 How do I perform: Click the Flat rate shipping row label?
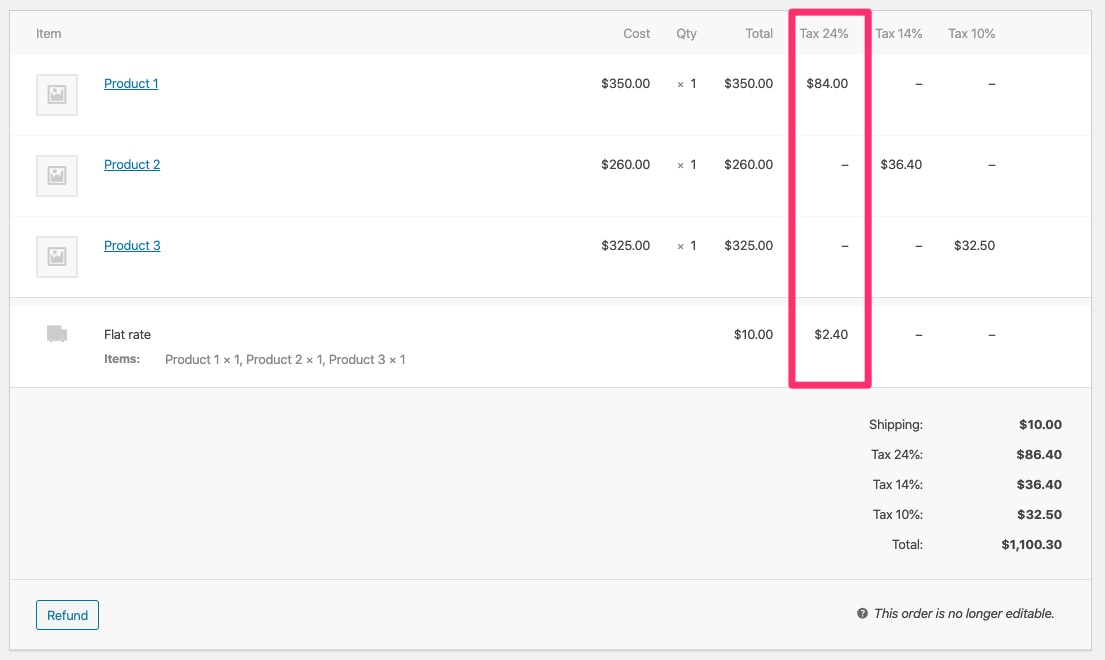pyautogui.click(x=127, y=334)
